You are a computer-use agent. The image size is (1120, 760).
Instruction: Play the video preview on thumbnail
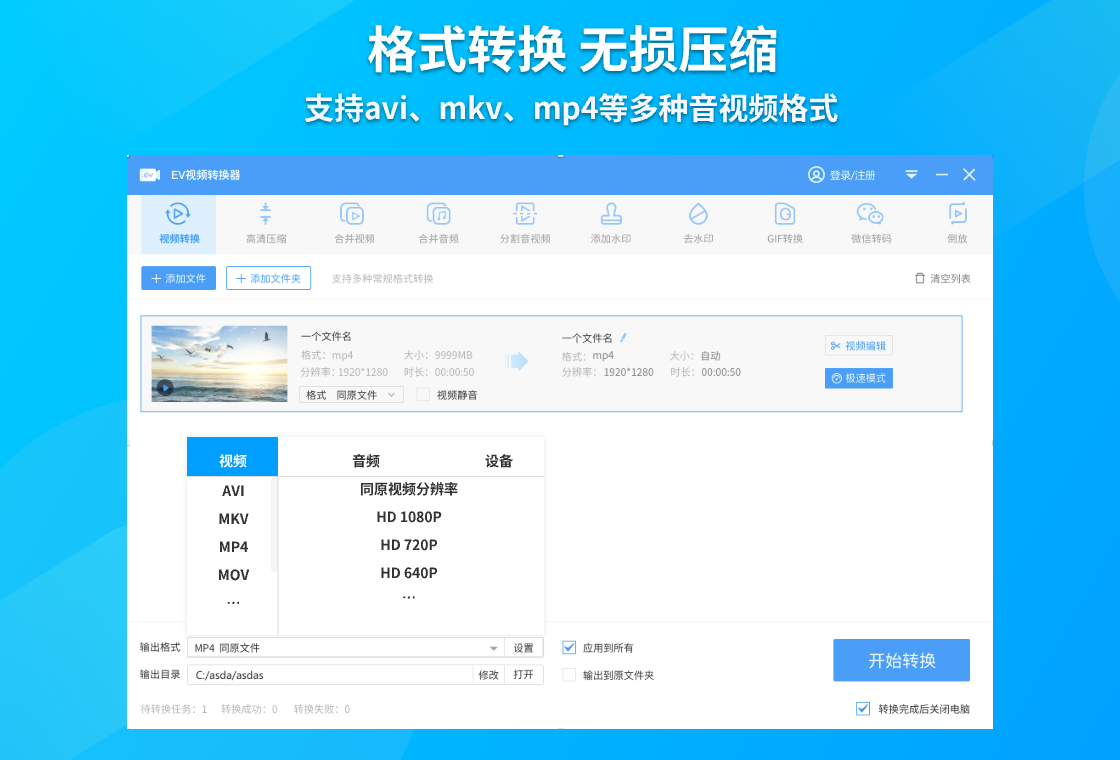165,388
